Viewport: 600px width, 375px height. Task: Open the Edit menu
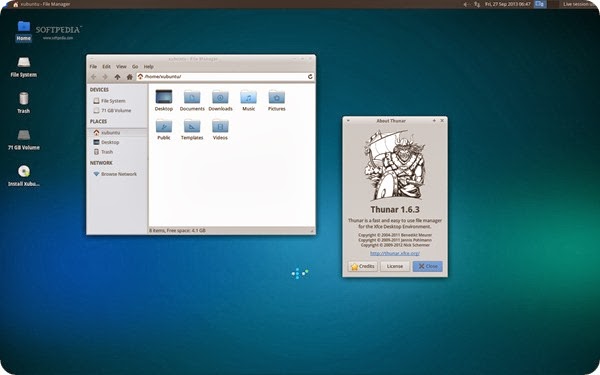[106, 67]
